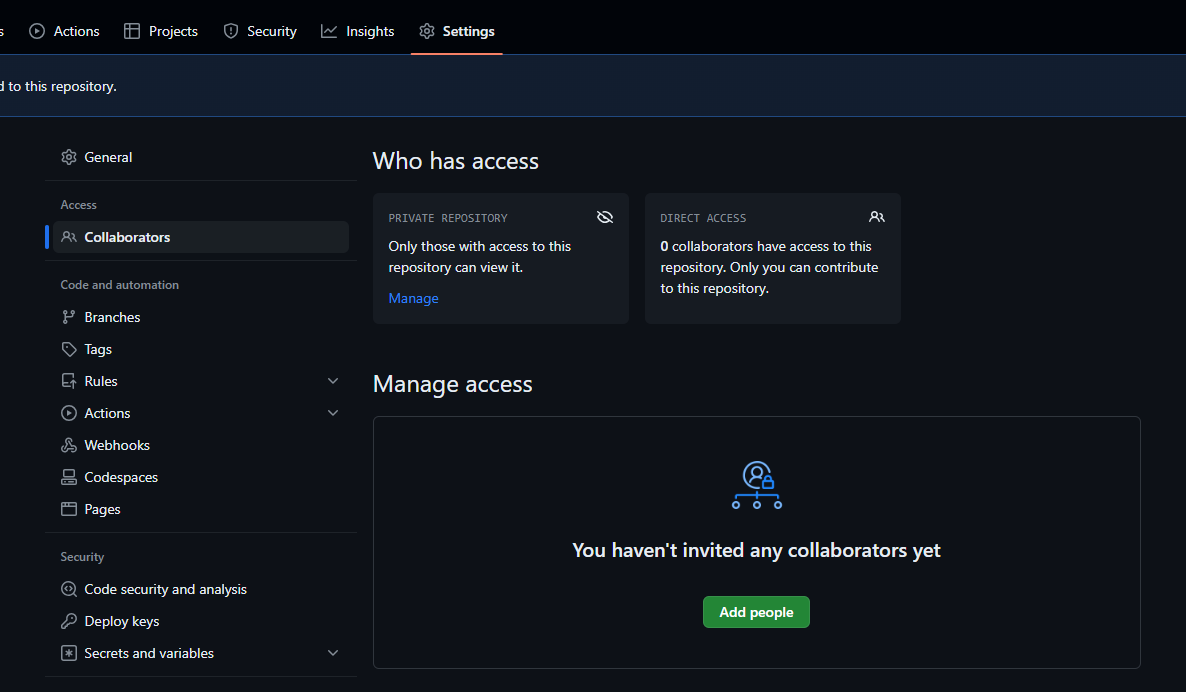Open the Actions tab in the top navigation
Screen dimensions: 1186x692
point(64,31)
